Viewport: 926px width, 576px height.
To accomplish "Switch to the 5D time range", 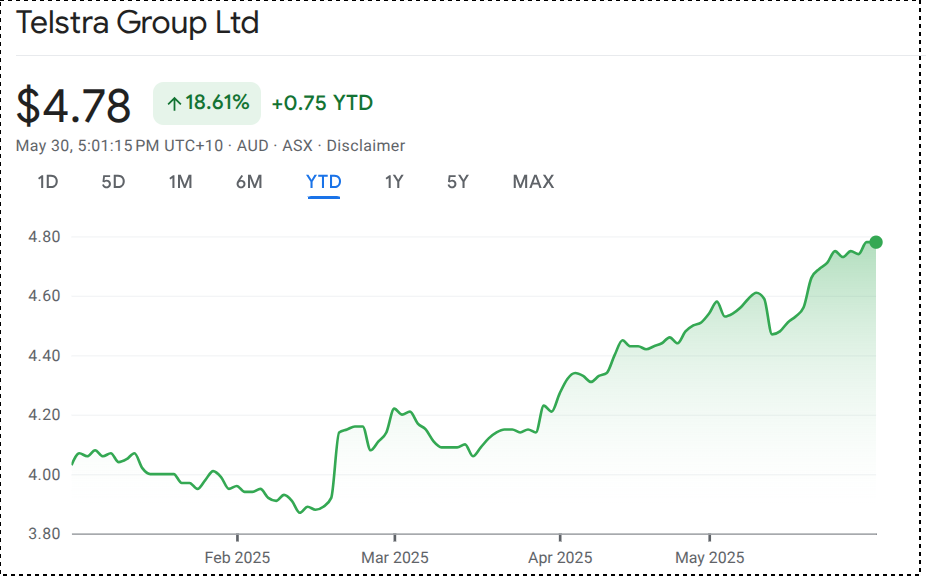I will [x=113, y=182].
